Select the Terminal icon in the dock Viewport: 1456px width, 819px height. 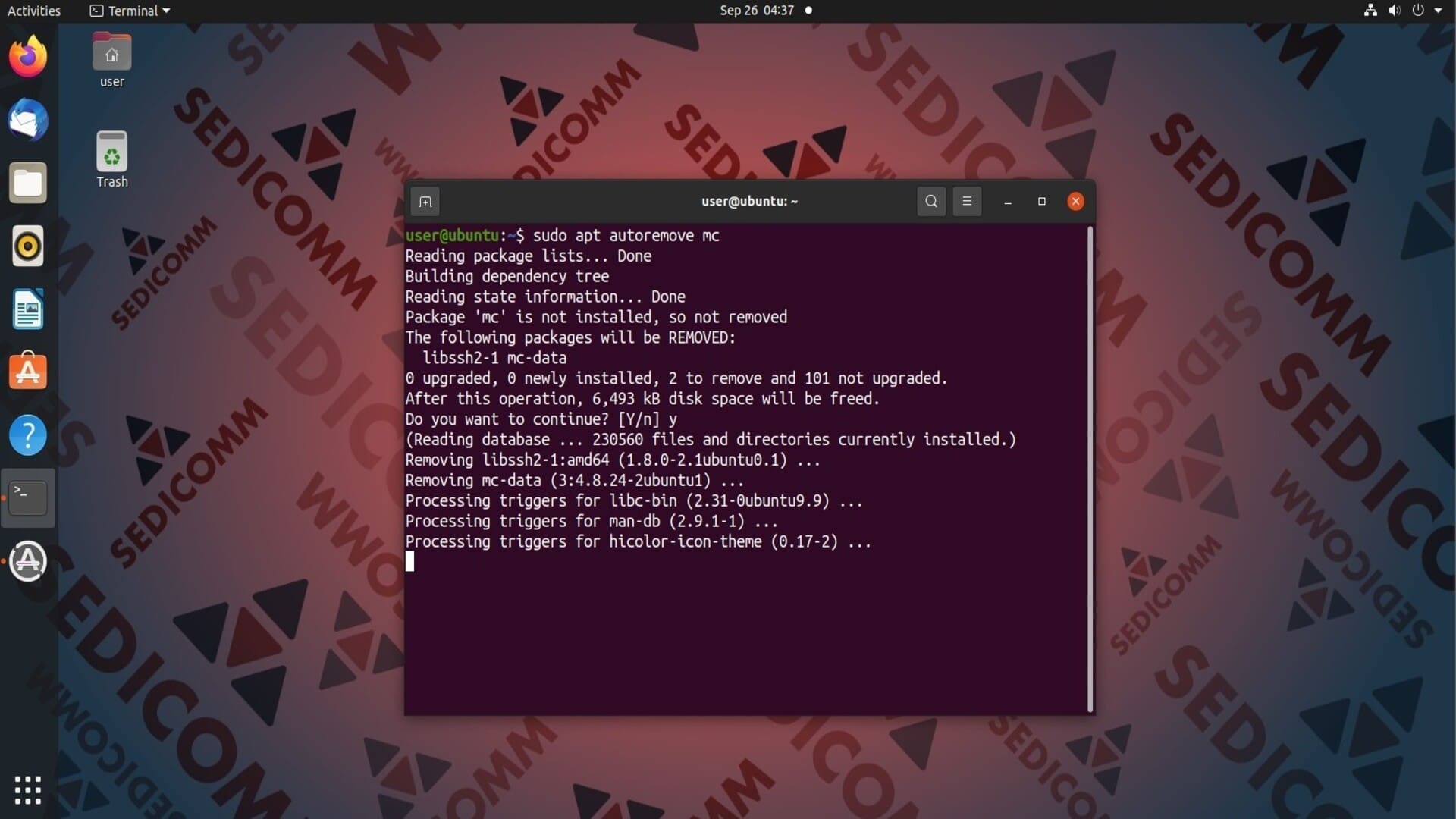point(28,497)
